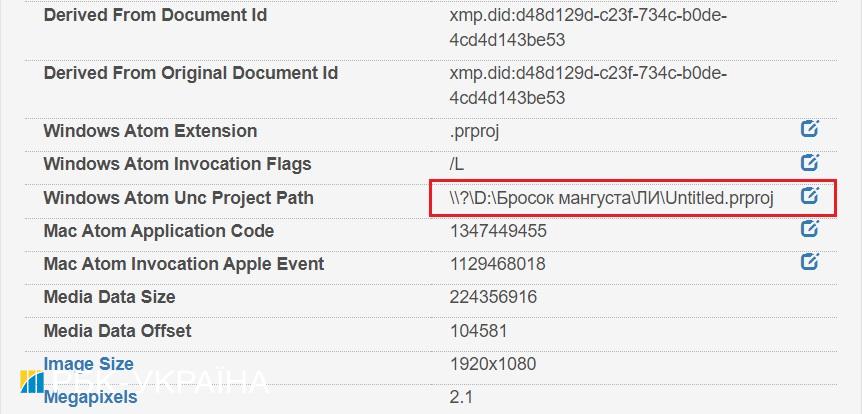Click the 2.1 megapixels value
This screenshot has height=414, width=863.
[x=461, y=397]
